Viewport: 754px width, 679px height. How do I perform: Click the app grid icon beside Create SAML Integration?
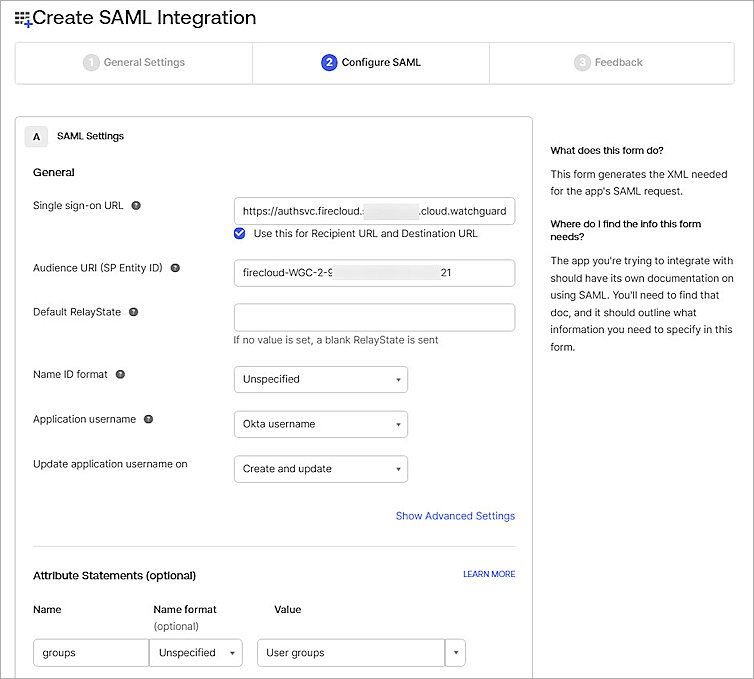tap(23, 19)
